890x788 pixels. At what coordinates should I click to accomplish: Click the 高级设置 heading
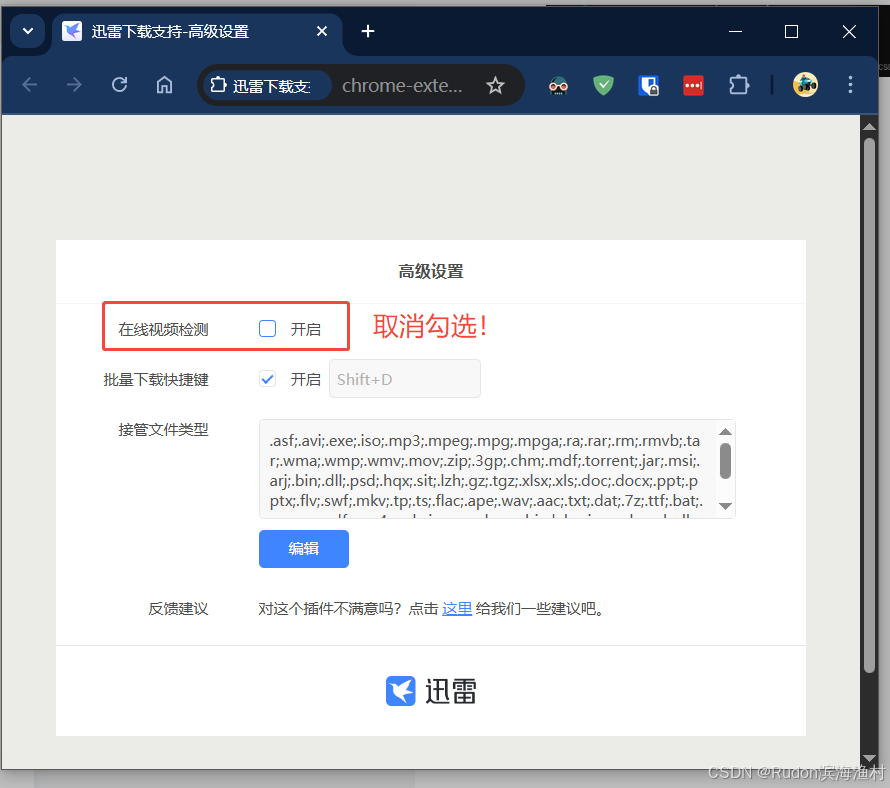coord(431,271)
